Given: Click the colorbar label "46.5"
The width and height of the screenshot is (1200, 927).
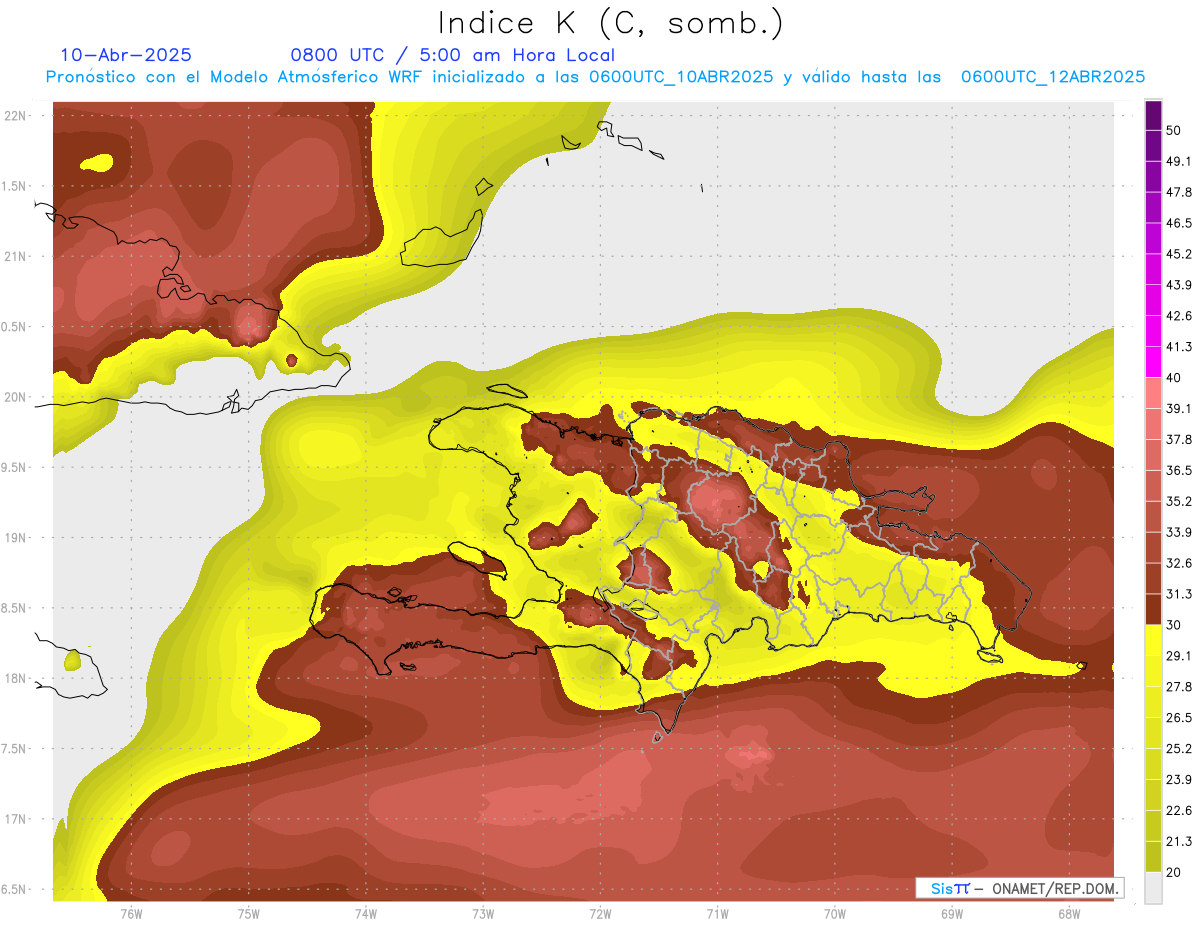Looking at the screenshot, I should tap(1179, 223).
